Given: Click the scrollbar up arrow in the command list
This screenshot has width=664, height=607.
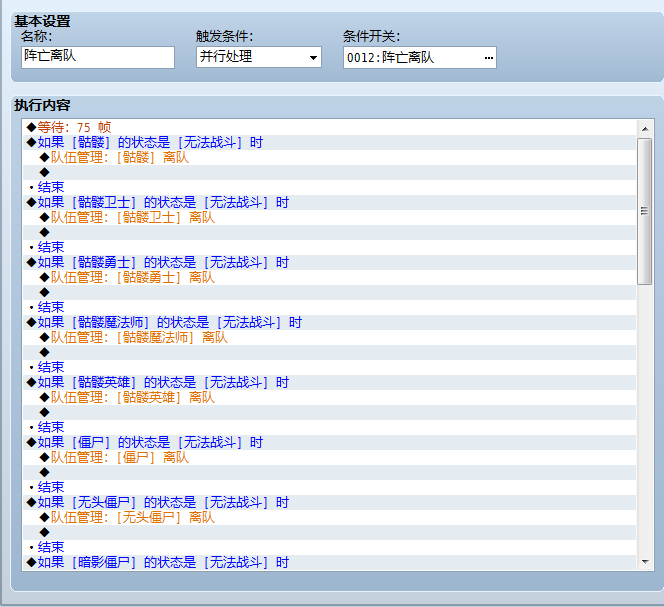Looking at the screenshot, I should pos(645,129).
